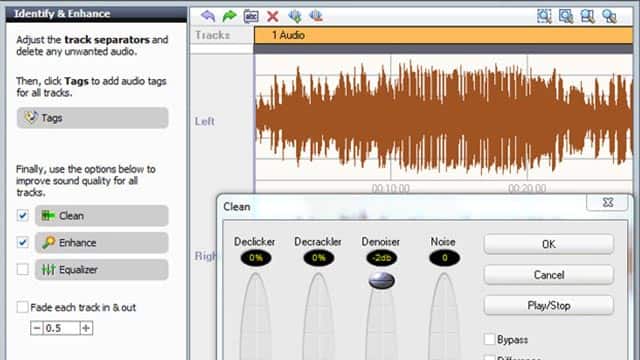Uncheck the Enhance checkbox
This screenshot has height=360, width=640.
[x=23, y=242]
